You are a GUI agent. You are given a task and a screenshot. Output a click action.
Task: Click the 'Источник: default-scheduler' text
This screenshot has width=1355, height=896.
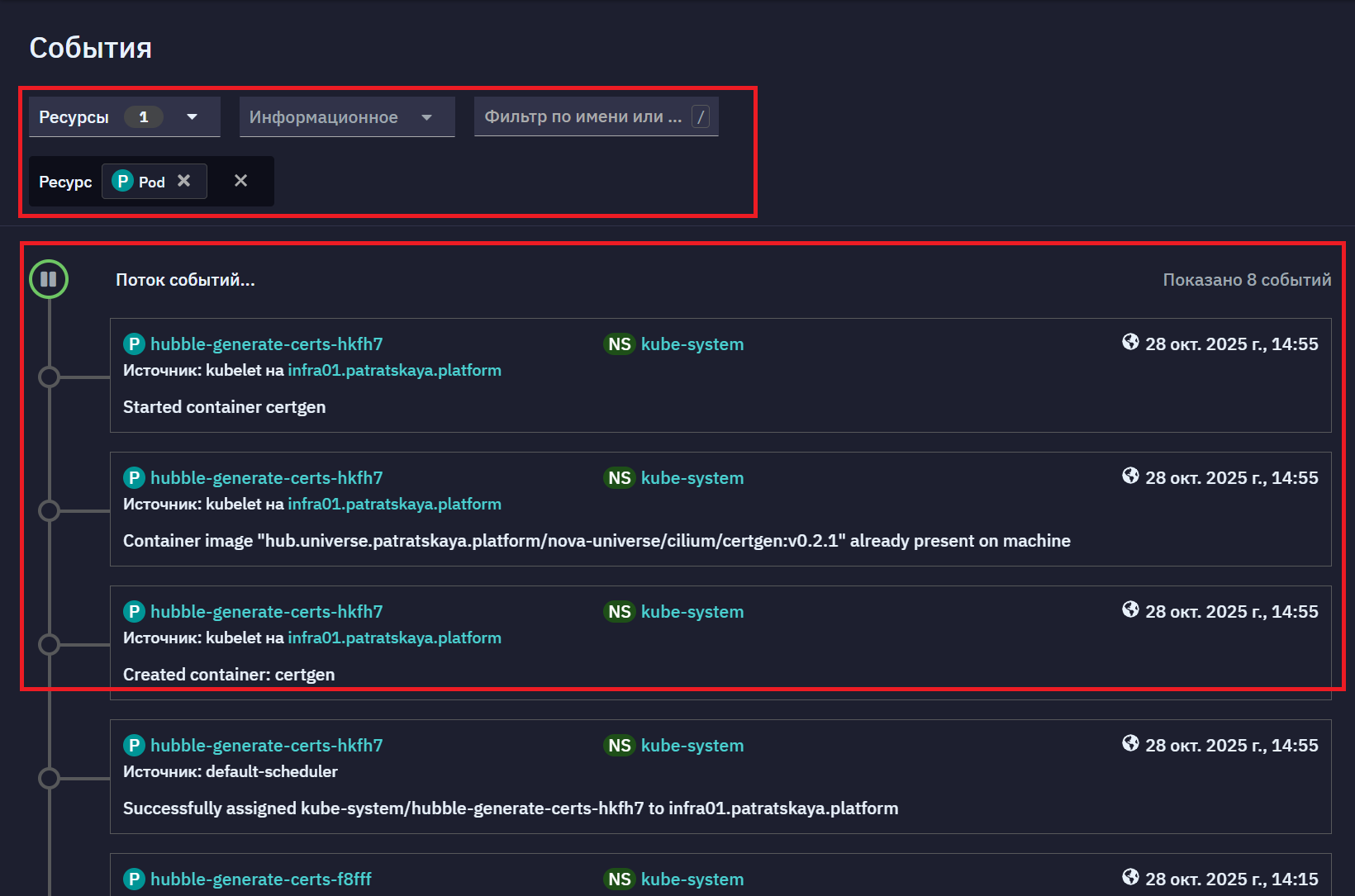[x=231, y=771]
